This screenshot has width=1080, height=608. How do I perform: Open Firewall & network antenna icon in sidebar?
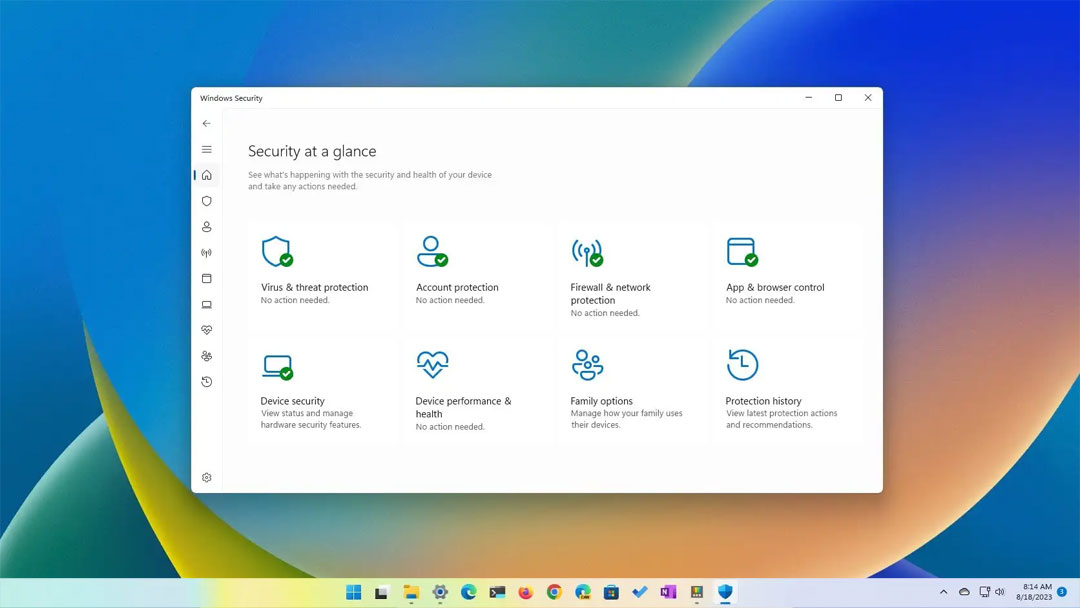(207, 253)
